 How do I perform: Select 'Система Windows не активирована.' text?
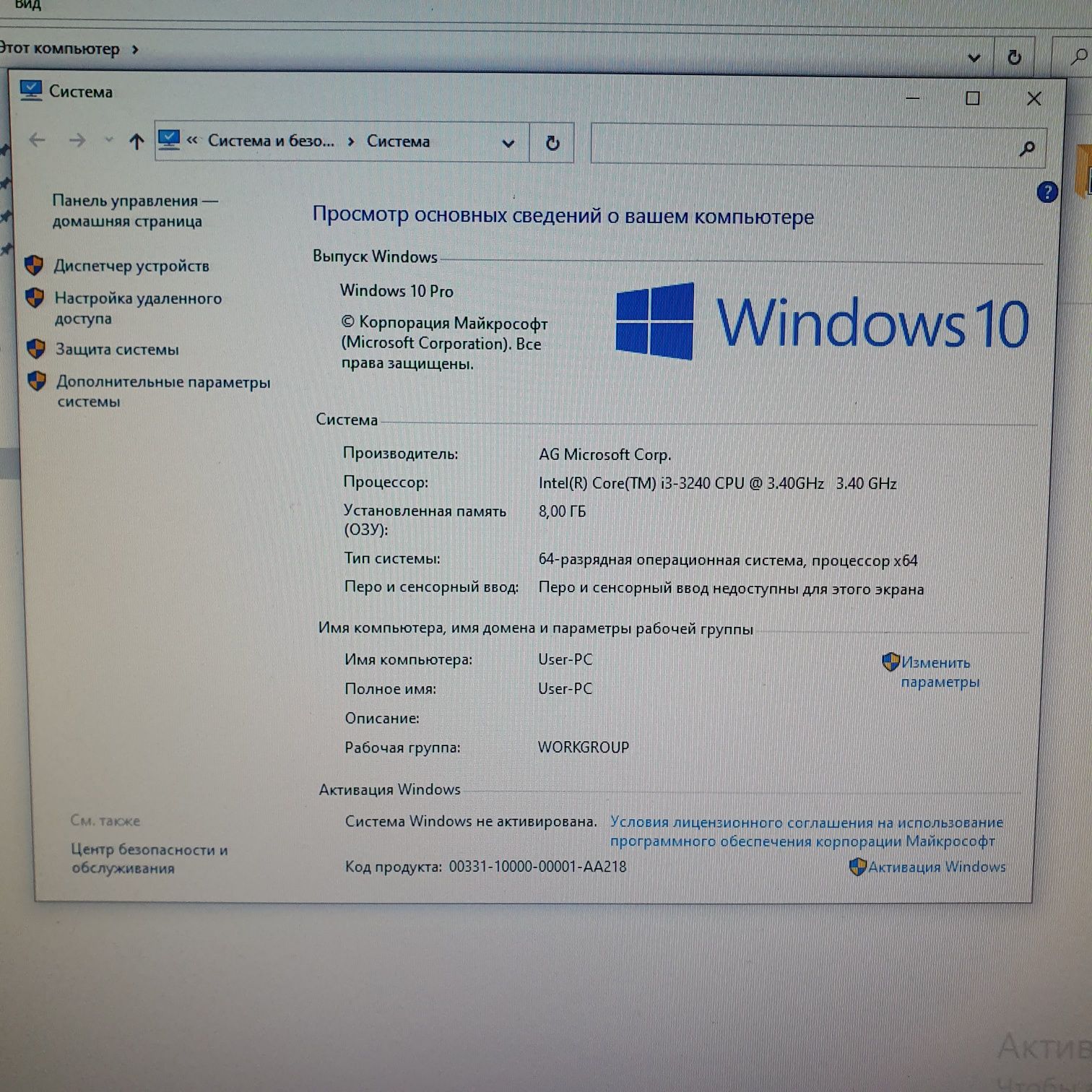[x=471, y=821]
